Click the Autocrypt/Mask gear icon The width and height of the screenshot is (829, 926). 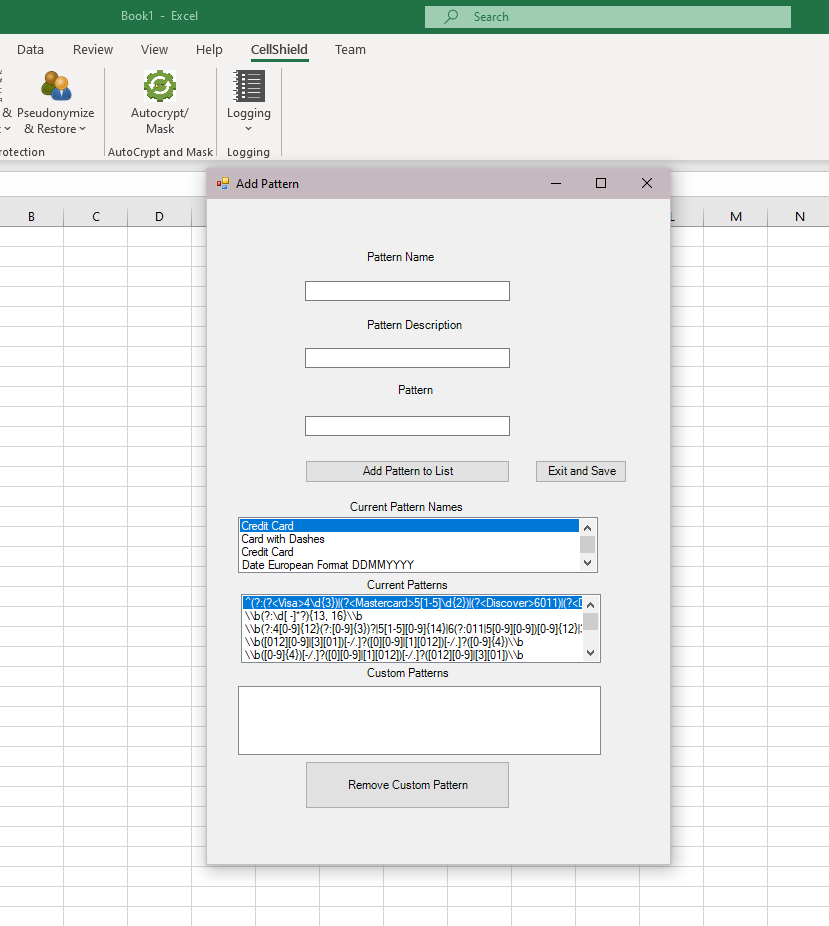tap(160, 86)
